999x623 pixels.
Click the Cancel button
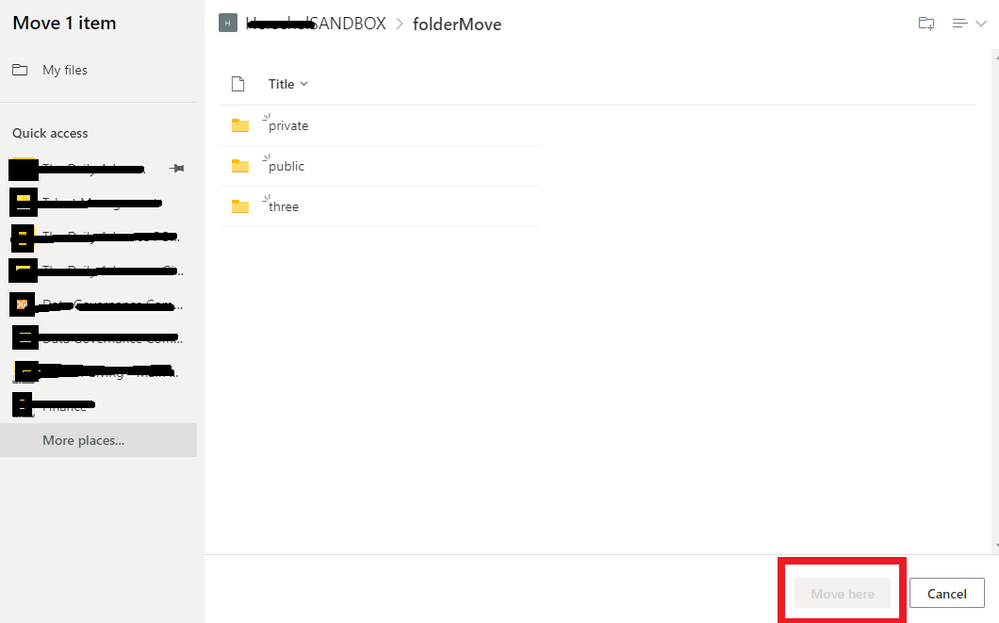946,592
